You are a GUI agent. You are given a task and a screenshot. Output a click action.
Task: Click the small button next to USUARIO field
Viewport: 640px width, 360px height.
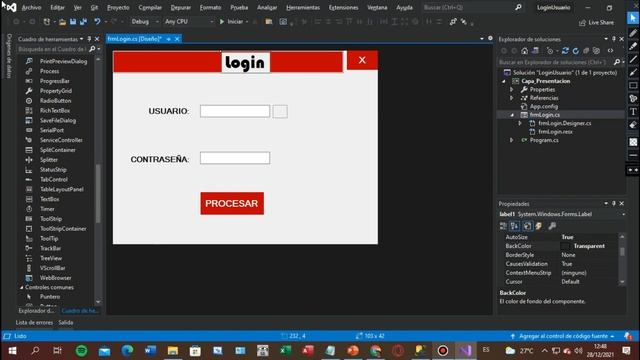[x=280, y=111]
